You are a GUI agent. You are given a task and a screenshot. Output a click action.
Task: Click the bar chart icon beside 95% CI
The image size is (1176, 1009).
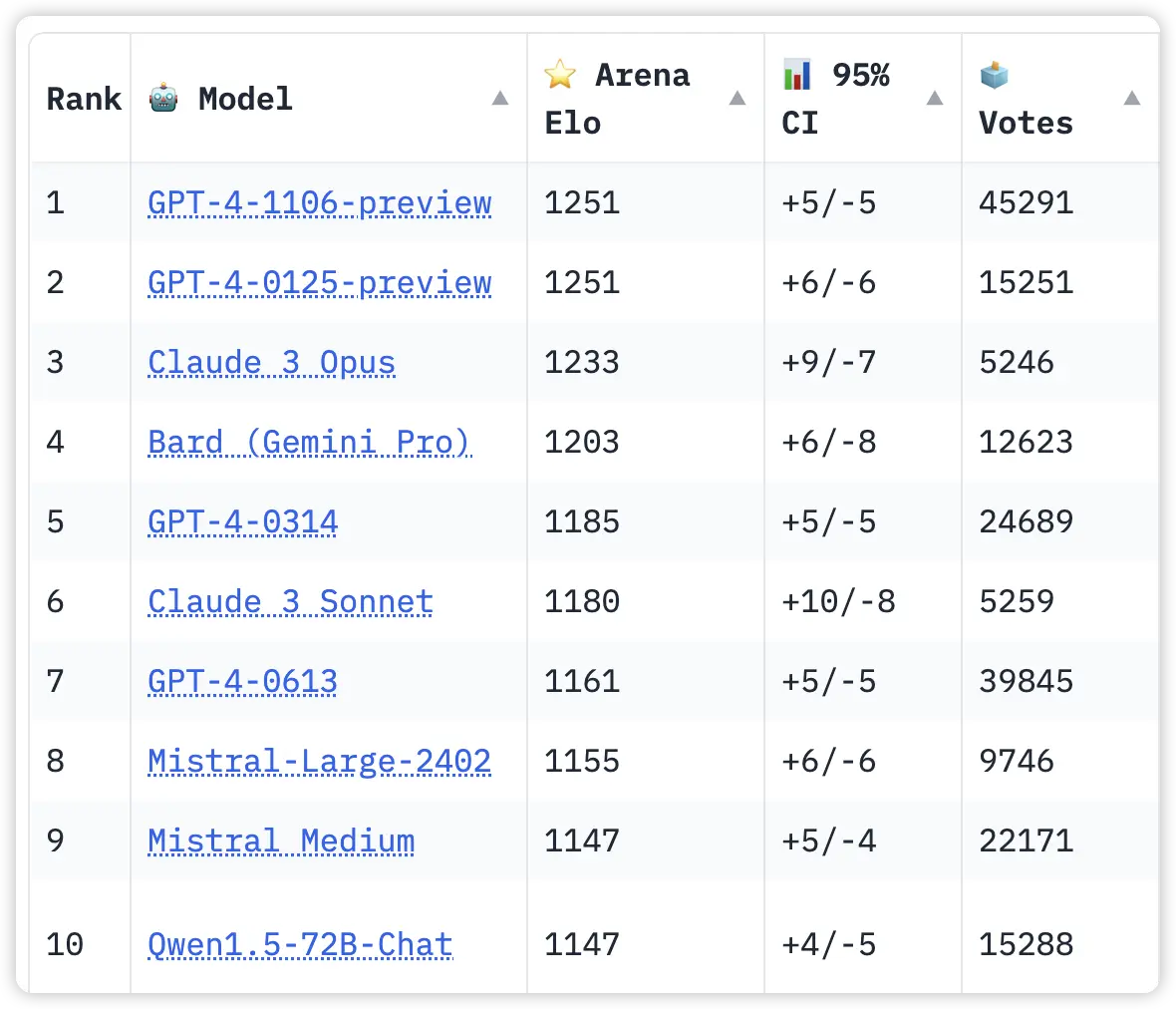tap(797, 74)
